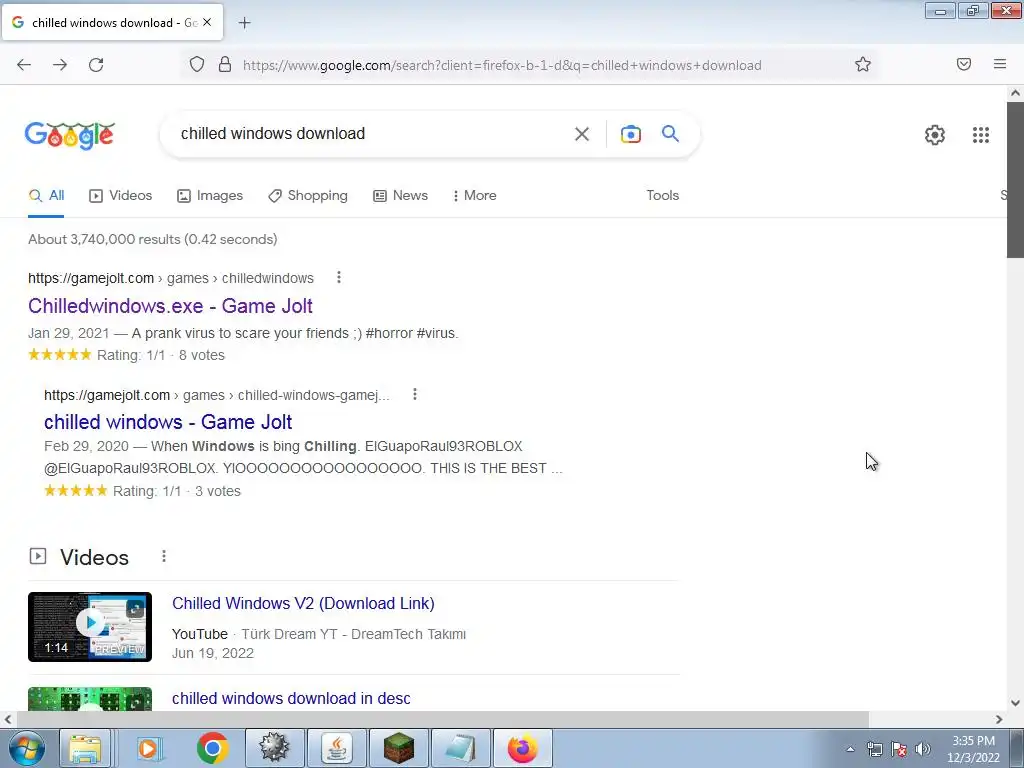The image size is (1024, 768).
Task: Open the clock showing 3:35 PM
Action: (973, 749)
